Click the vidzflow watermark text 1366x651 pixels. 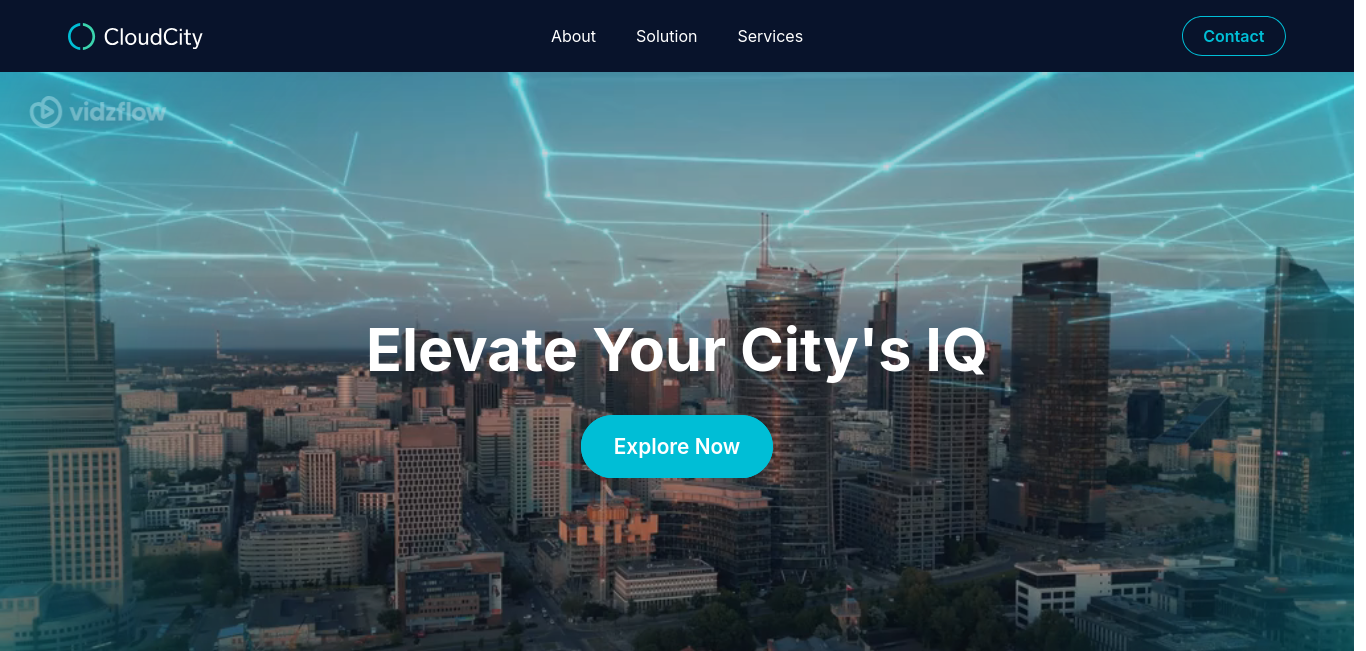tap(117, 112)
